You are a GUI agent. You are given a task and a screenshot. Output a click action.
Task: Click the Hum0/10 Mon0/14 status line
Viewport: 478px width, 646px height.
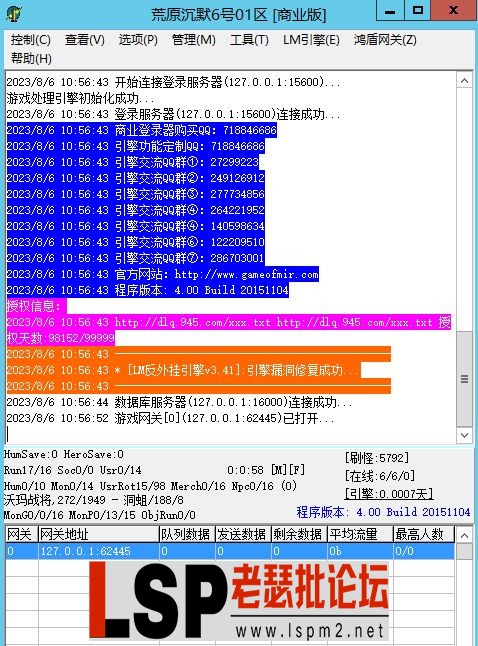click(x=150, y=486)
